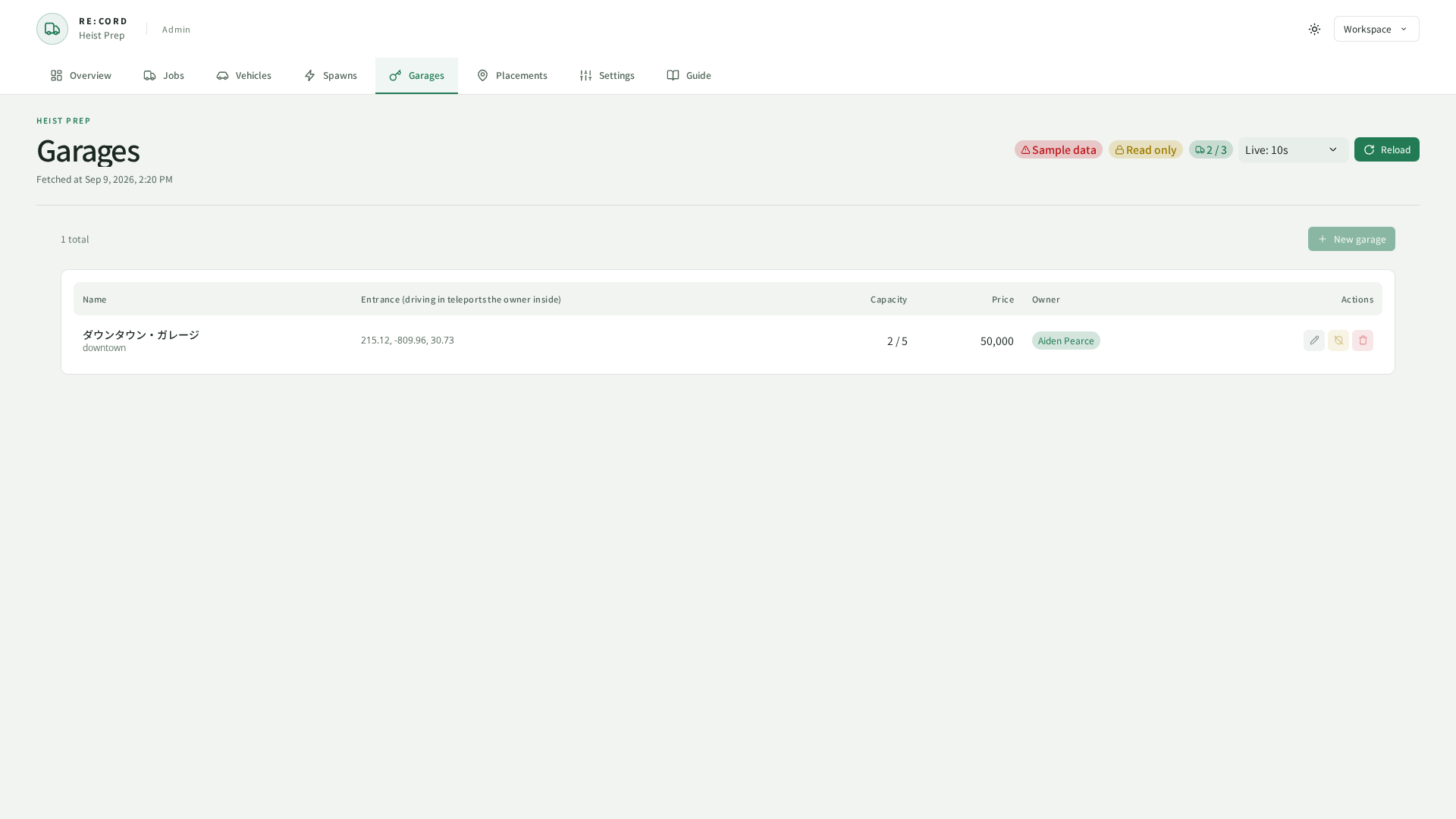Delete the downtown garage with trash icon
Screen dimensions: 1456x819
(1363, 340)
